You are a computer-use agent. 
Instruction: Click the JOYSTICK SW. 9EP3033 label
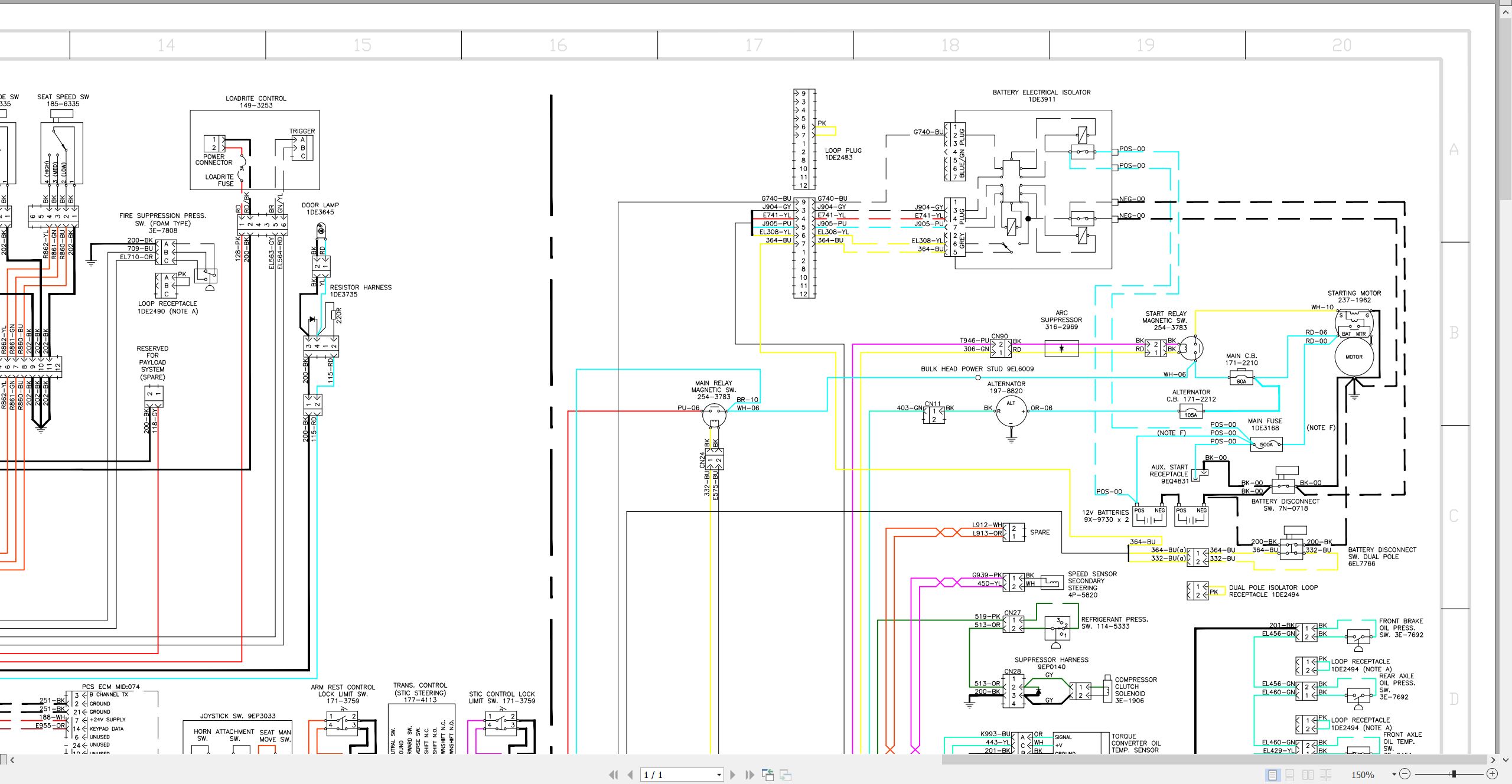point(237,716)
